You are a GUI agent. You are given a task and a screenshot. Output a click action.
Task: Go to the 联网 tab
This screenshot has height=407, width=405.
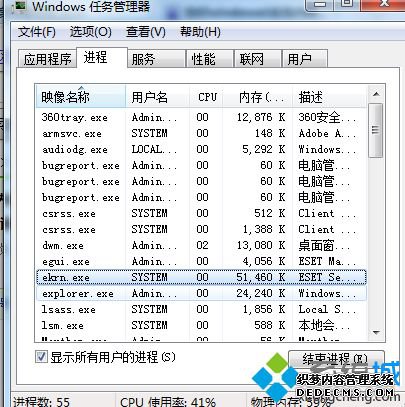pyautogui.click(x=258, y=59)
